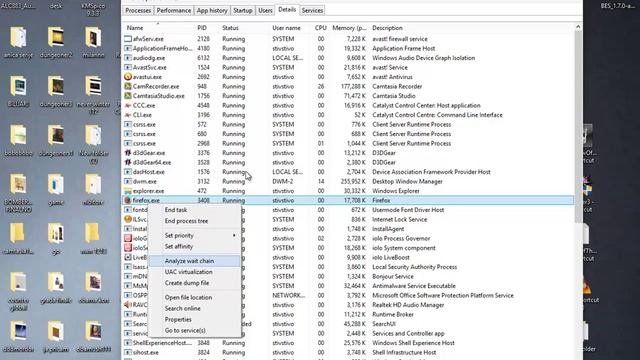Click the CCC.exe red icon
This screenshot has width=640, height=360.
tap(128, 105)
